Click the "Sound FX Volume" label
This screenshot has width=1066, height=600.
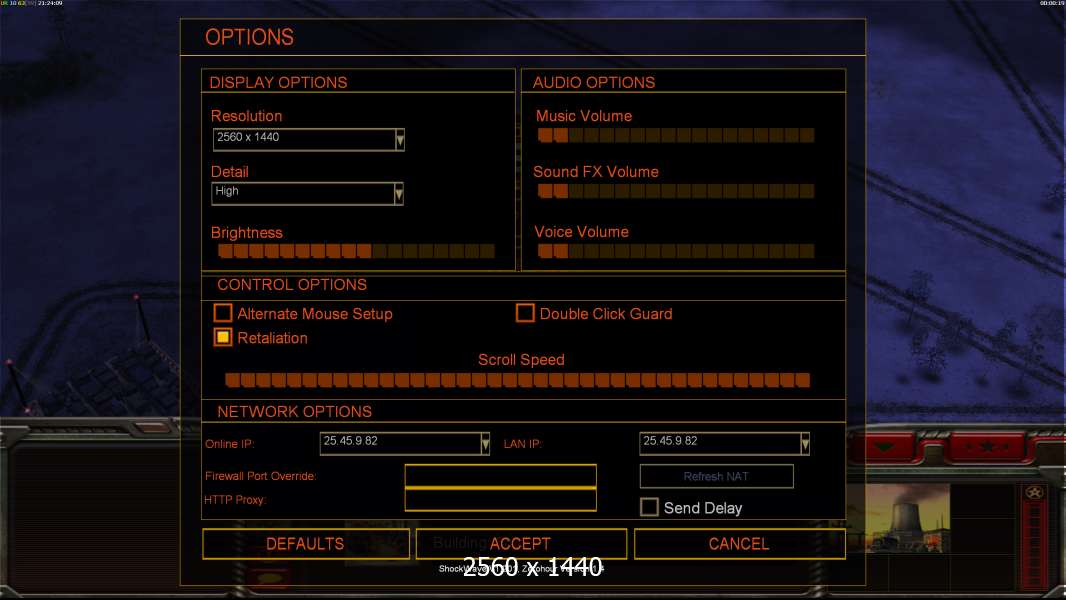point(596,171)
